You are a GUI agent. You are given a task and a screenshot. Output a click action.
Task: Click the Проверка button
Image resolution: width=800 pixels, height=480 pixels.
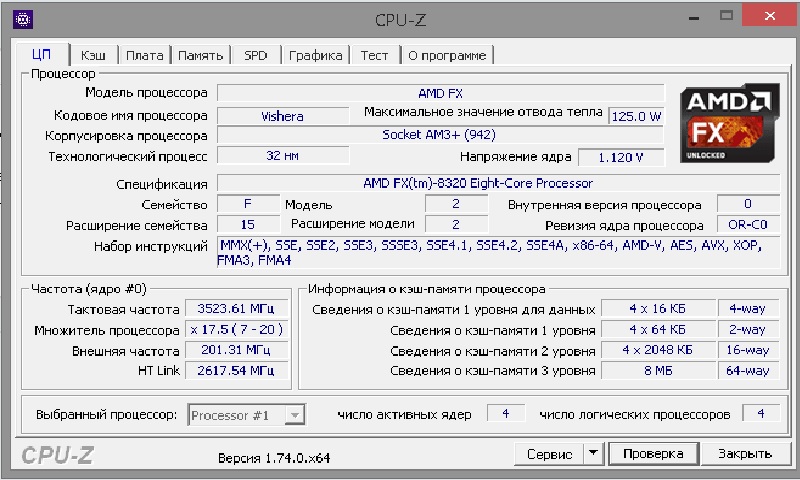point(653,453)
